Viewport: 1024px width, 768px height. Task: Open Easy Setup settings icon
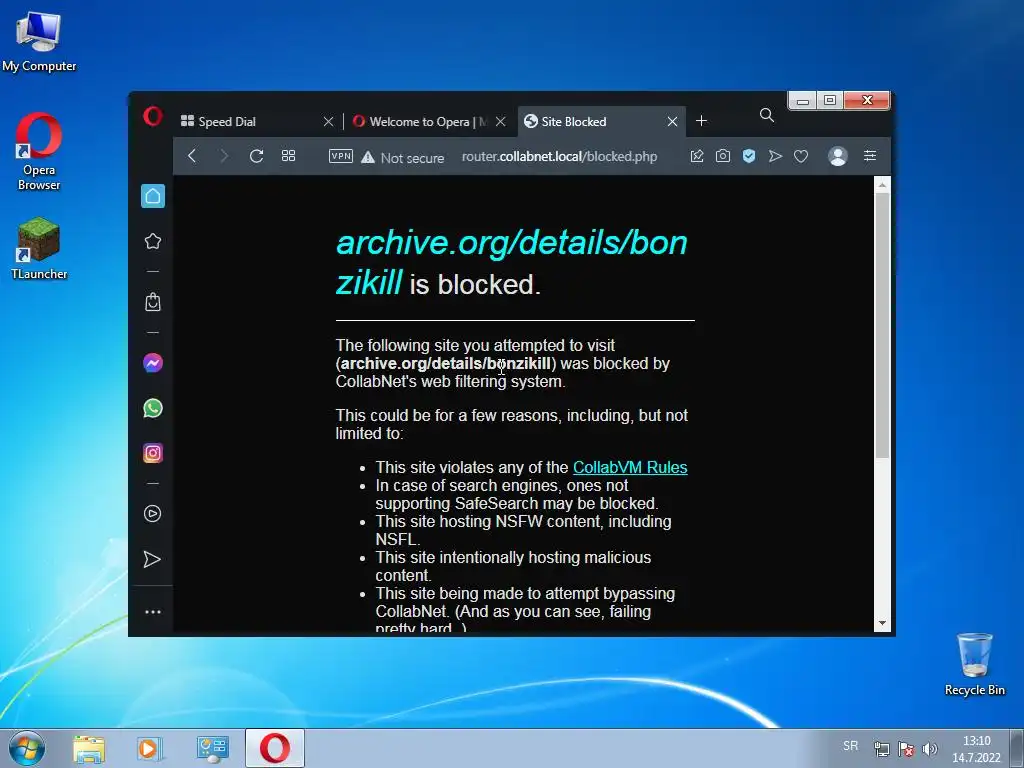point(870,155)
